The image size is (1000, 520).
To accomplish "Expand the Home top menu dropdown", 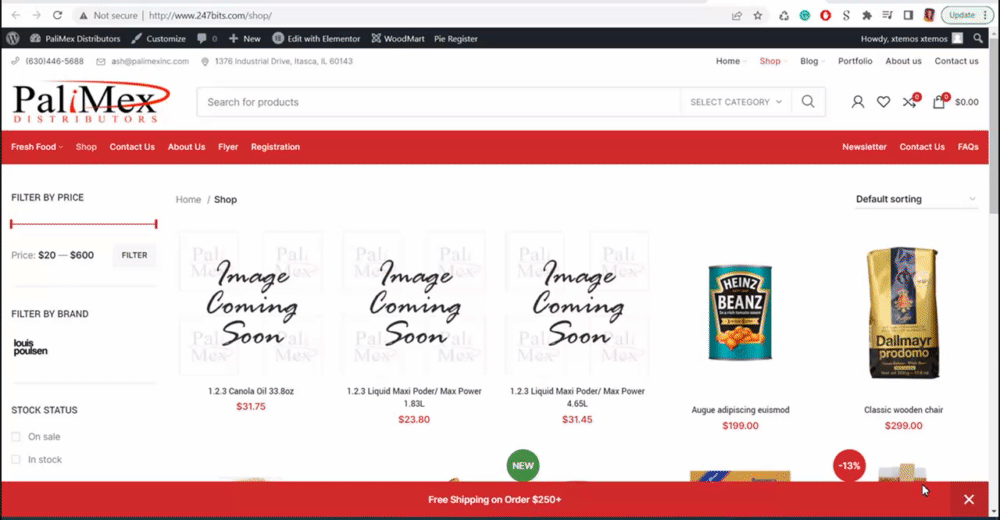I will [x=731, y=61].
